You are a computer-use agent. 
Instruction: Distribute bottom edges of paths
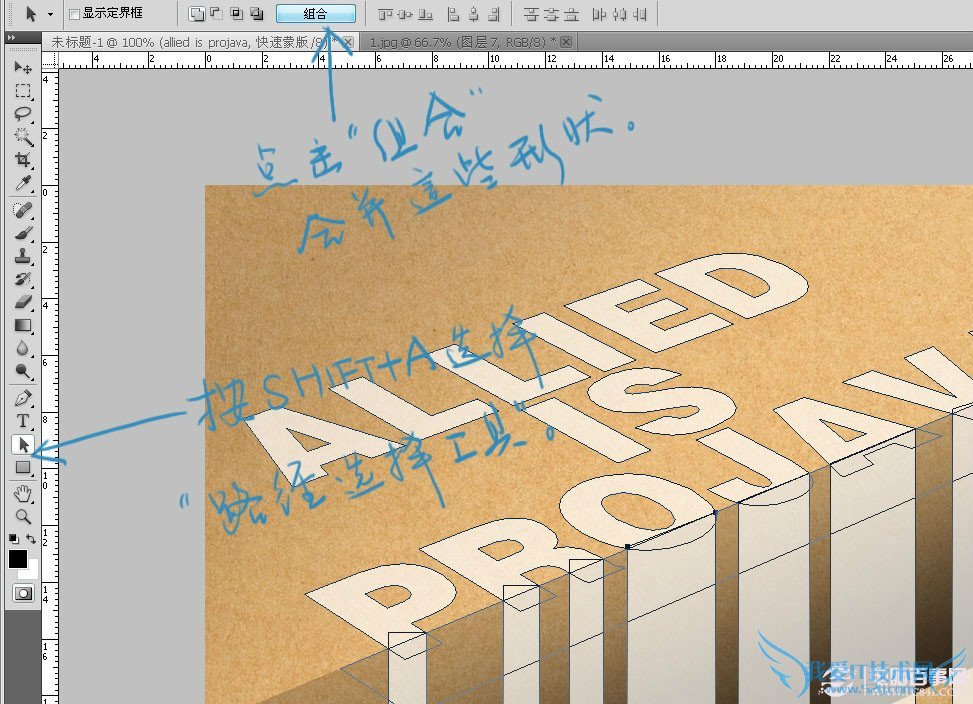(x=572, y=14)
